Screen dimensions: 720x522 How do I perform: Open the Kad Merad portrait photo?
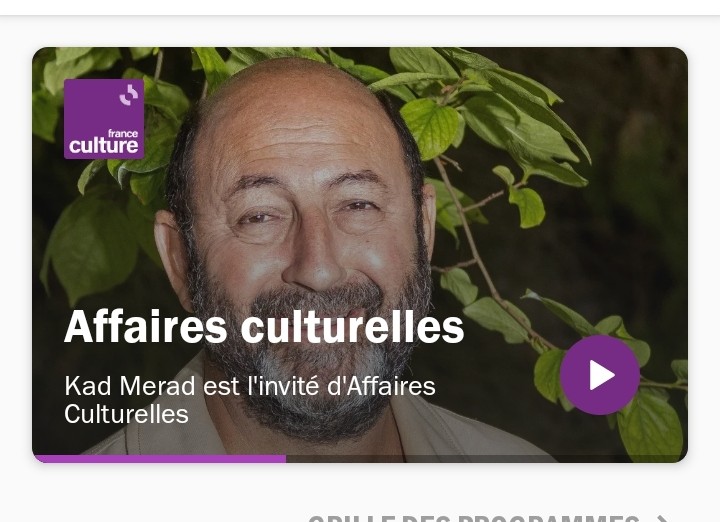click(x=360, y=255)
